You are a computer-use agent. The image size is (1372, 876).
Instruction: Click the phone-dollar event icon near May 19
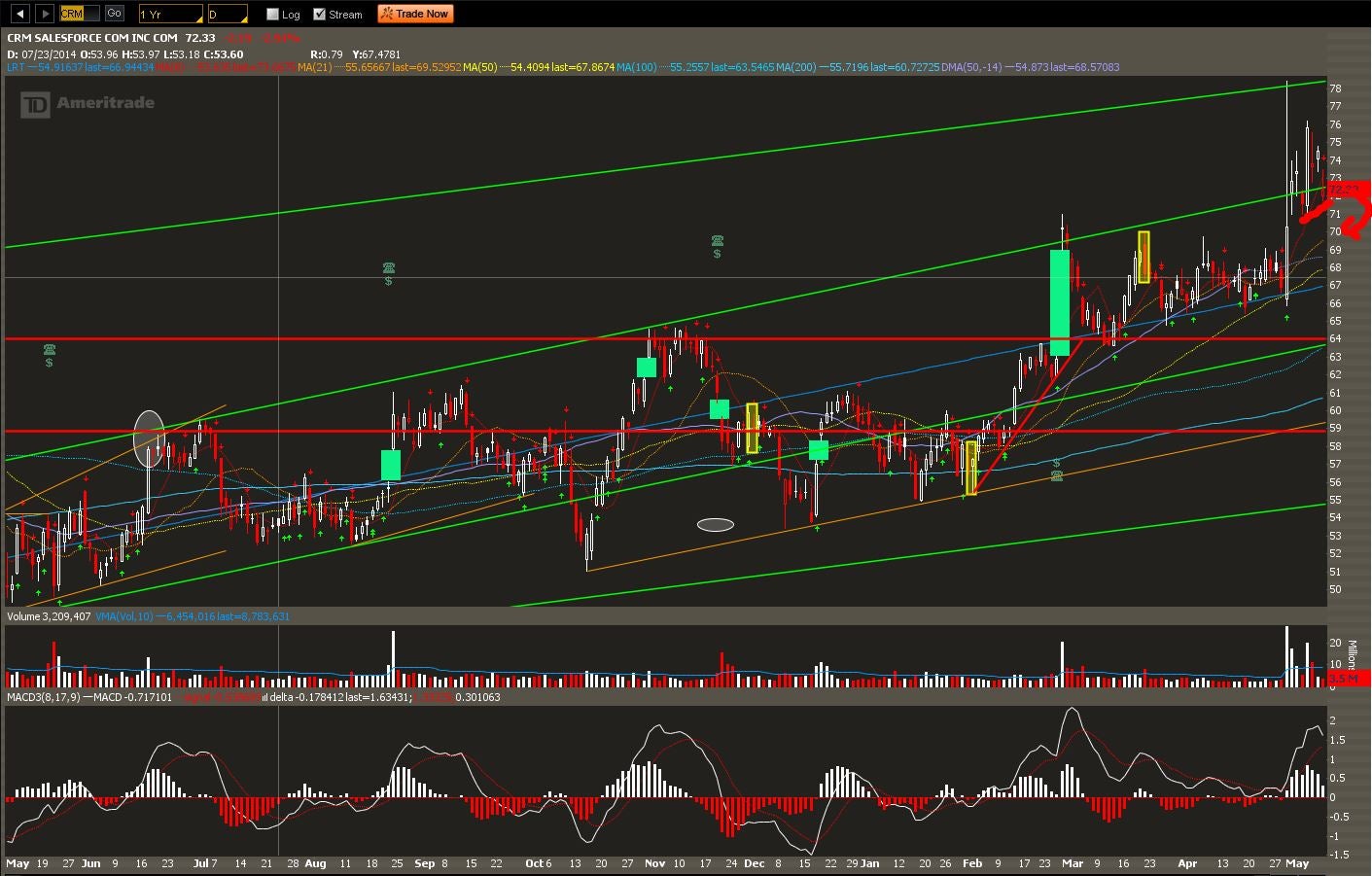(49, 355)
